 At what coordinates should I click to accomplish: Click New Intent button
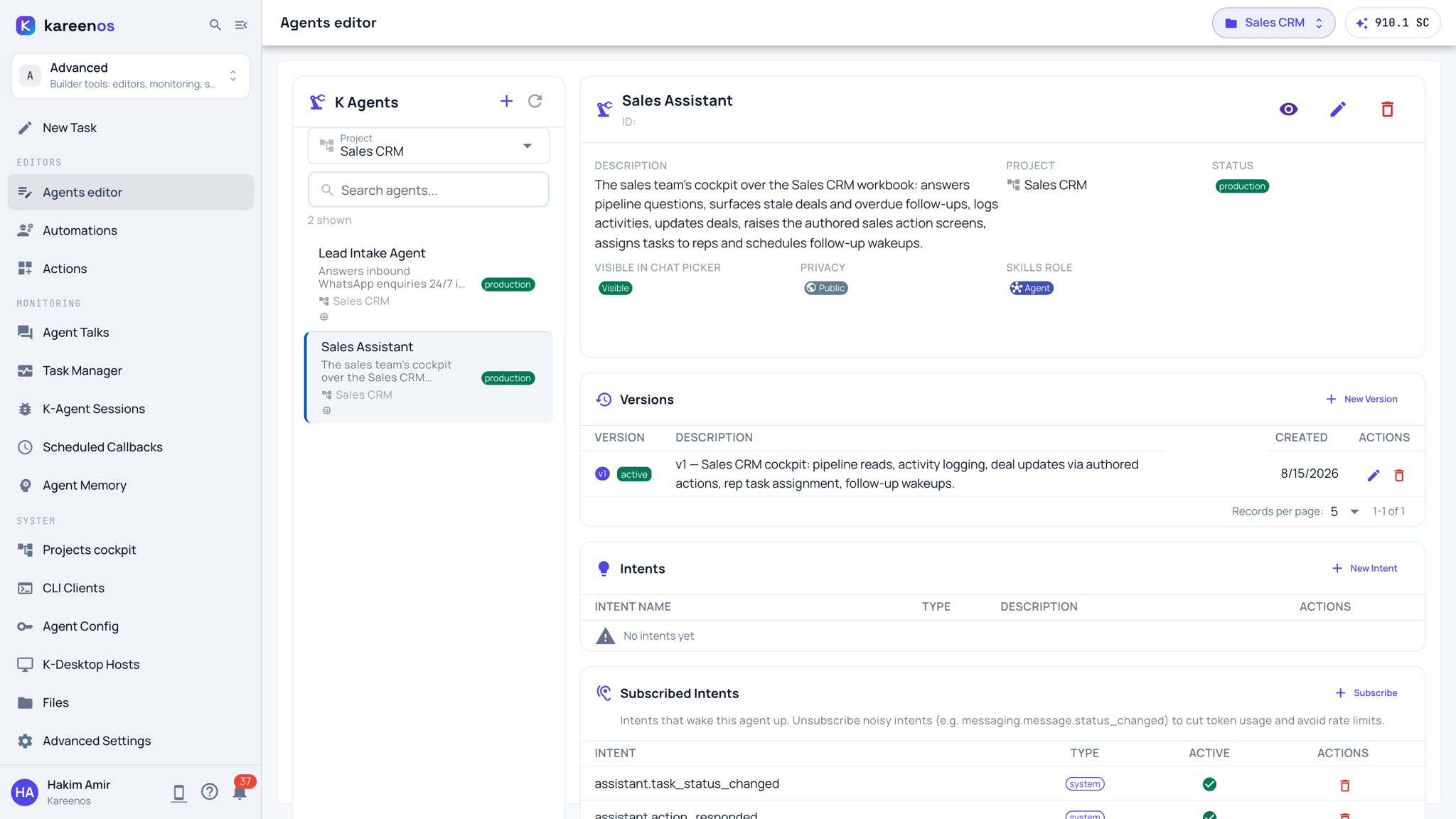pos(1364,569)
